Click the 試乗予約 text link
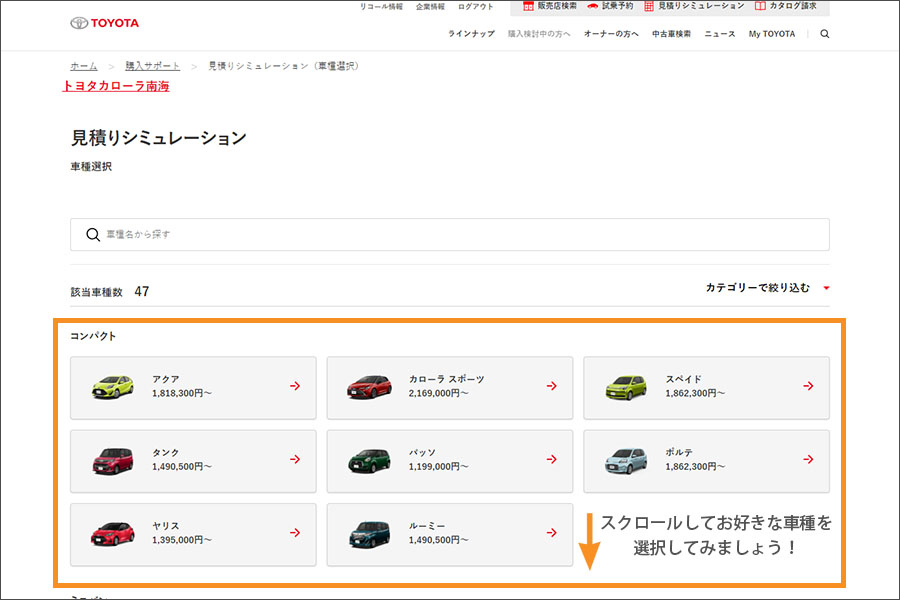 coord(618,6)
